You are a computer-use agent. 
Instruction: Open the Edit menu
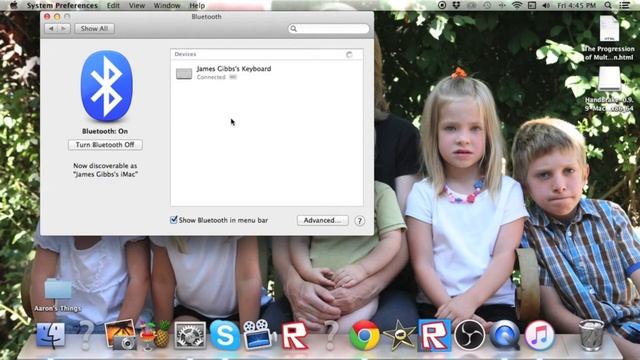pos(113,5)
